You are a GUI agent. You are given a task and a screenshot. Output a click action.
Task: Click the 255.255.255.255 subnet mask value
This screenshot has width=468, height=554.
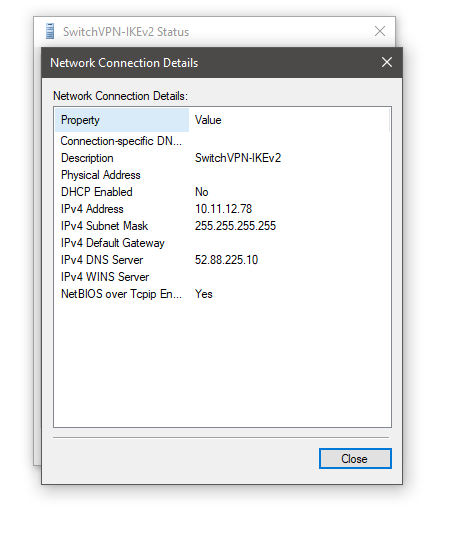coord(235,226)
